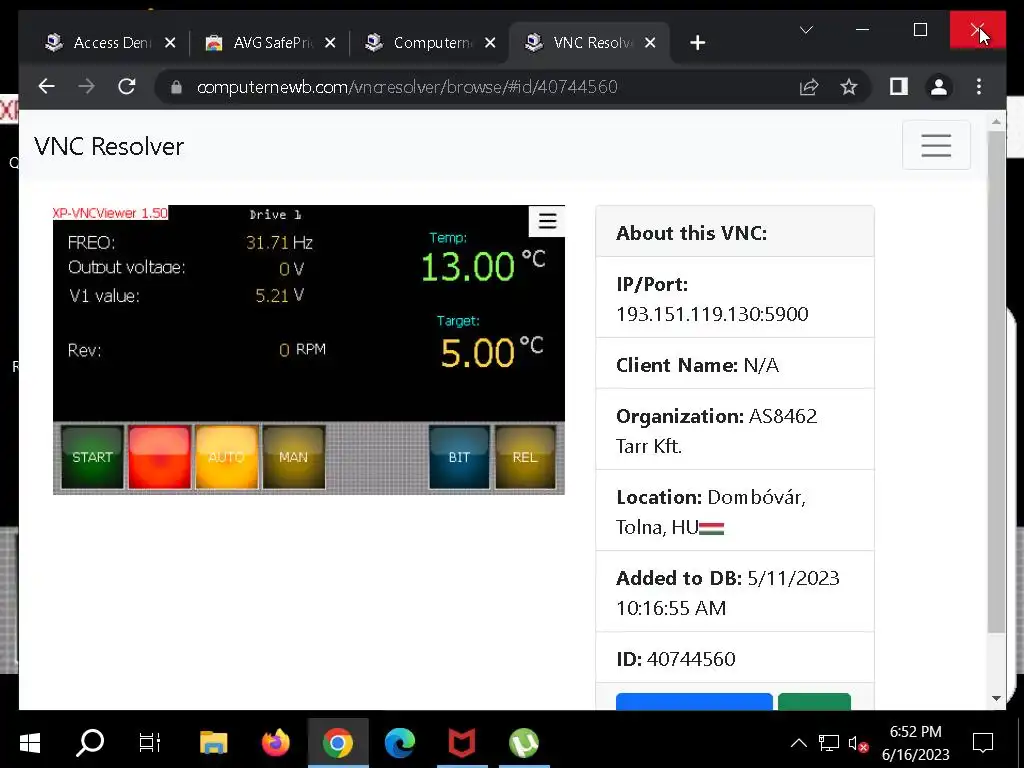Open the notification center icon
Screen dimensions: 1024x768
(x=983, y=743)
